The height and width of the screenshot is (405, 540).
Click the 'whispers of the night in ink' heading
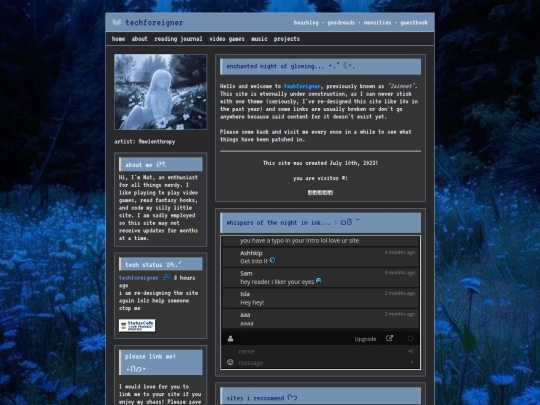pyautogui.click(x=320, y=223)
